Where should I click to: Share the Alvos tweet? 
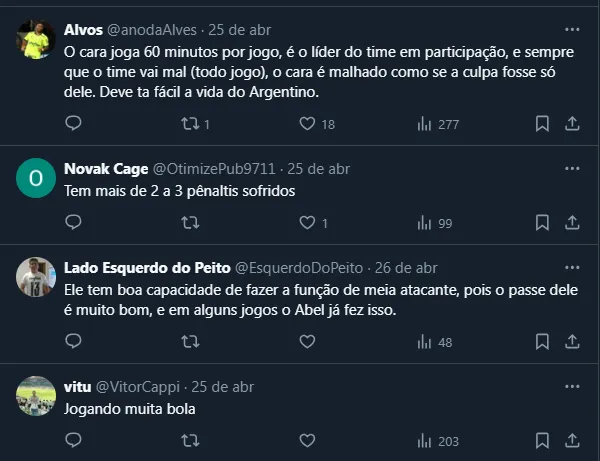click(x=572, y=124)
